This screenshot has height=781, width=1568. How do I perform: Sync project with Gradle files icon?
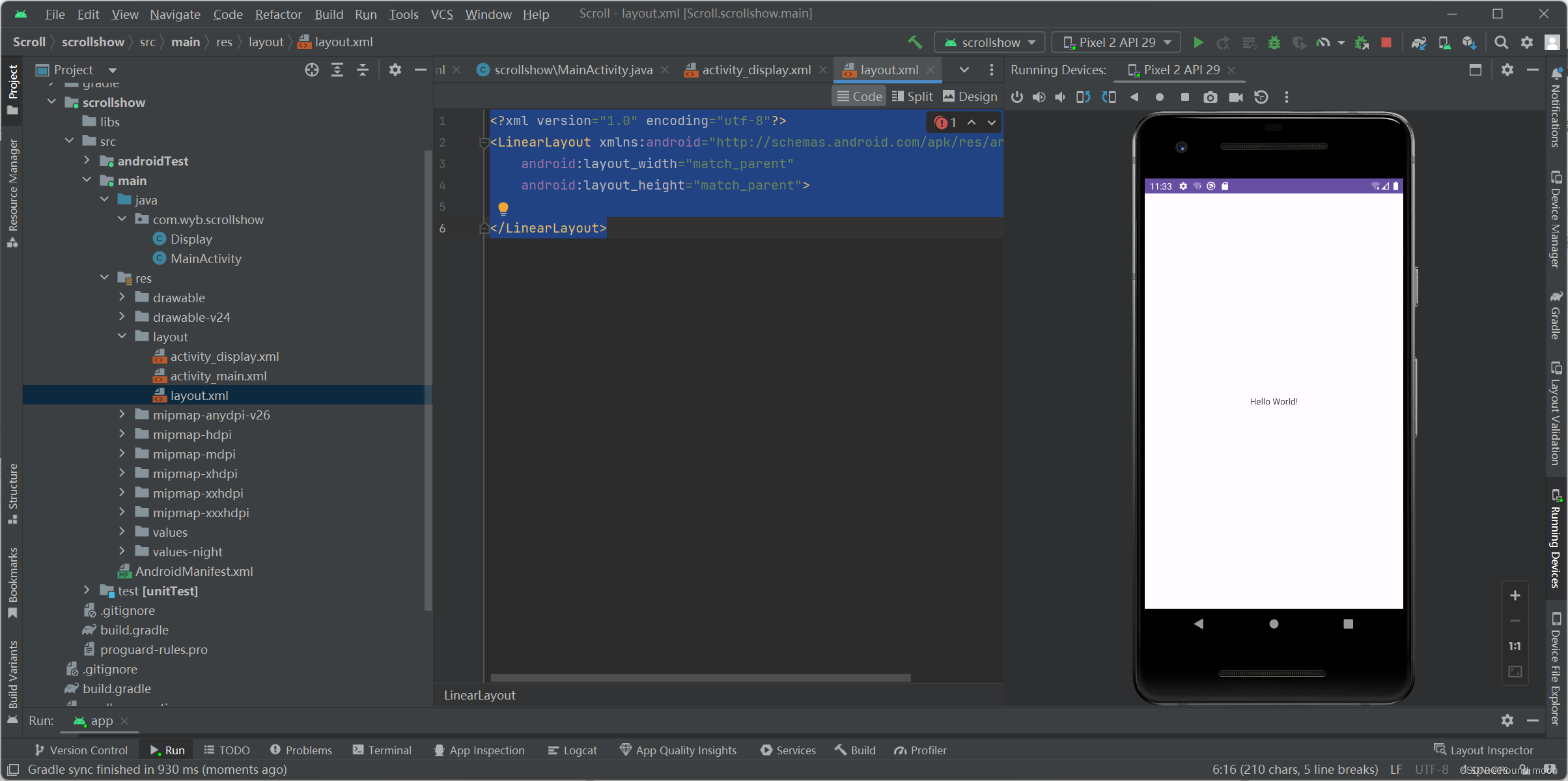click(1419, 42)
